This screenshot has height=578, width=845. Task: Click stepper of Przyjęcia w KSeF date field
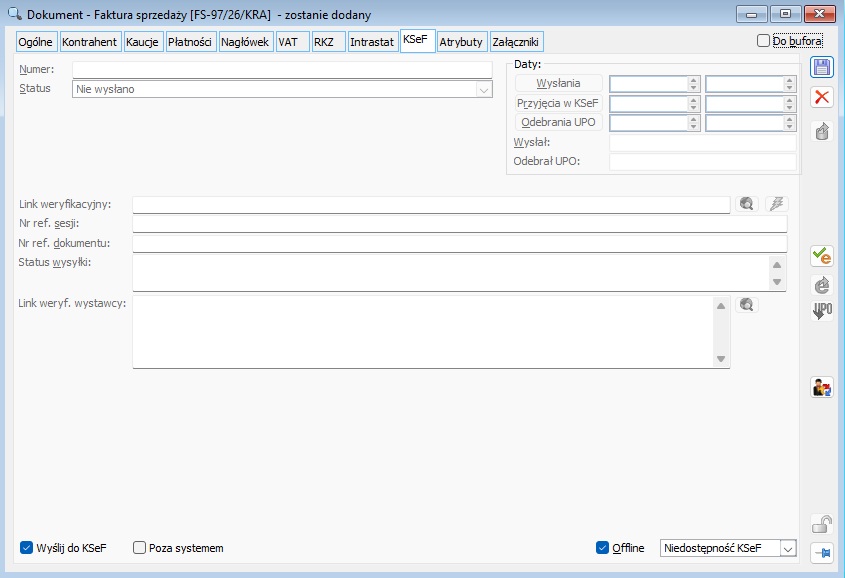(694, 103)
